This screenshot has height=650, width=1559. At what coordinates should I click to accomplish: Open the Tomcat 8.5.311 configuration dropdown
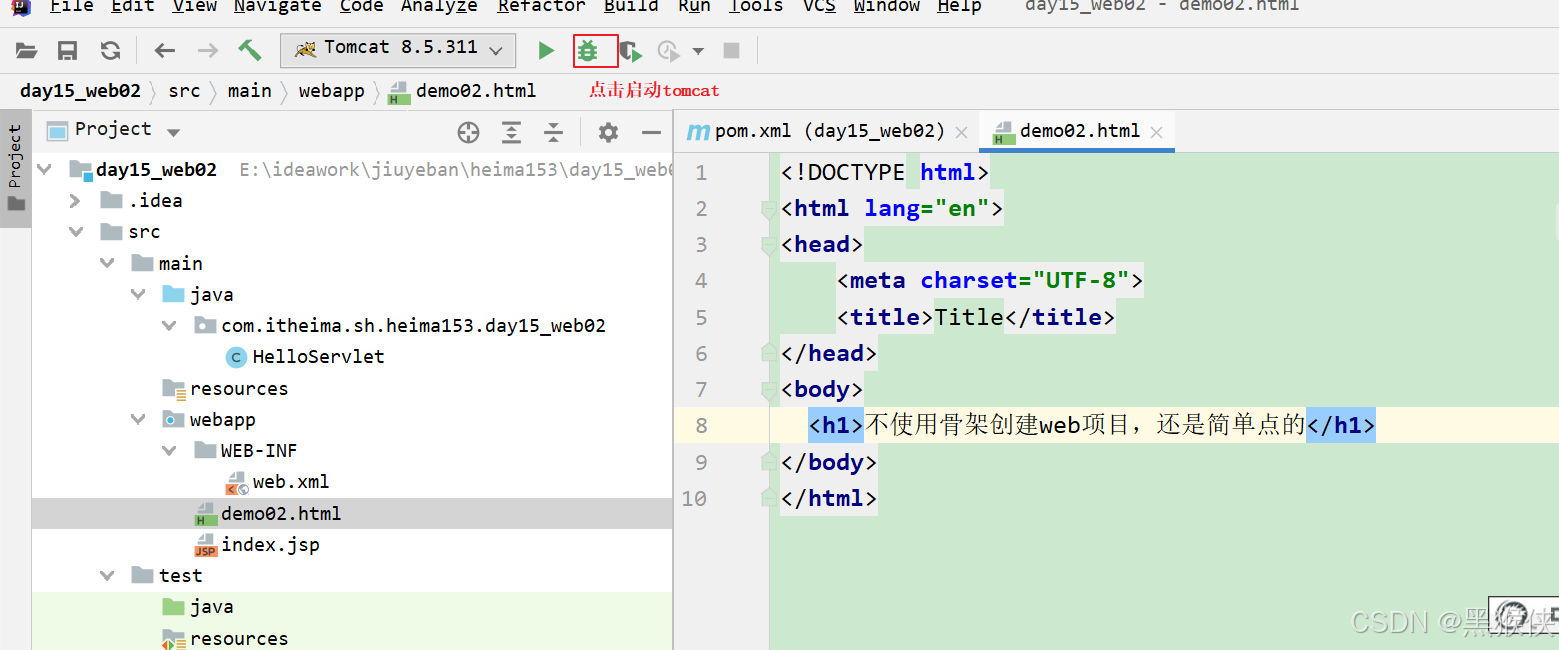coord(494,50)
